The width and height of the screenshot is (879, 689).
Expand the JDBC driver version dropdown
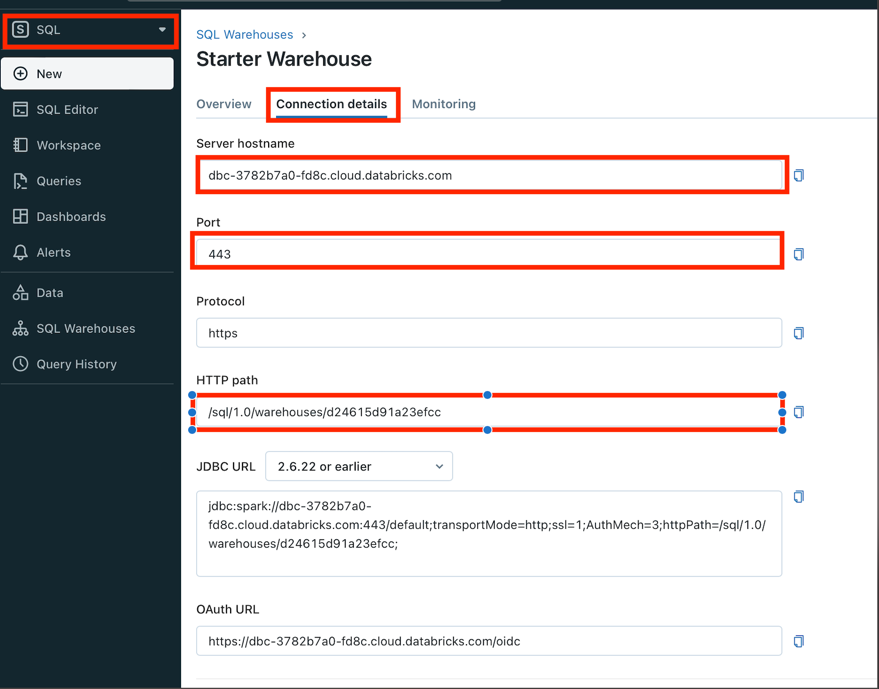coord(358,467)
